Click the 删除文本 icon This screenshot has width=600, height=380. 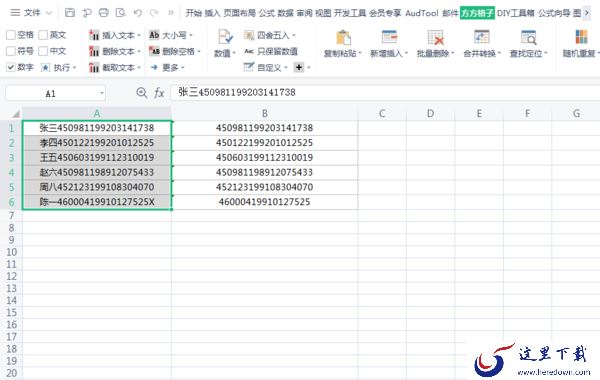[94, 51]
